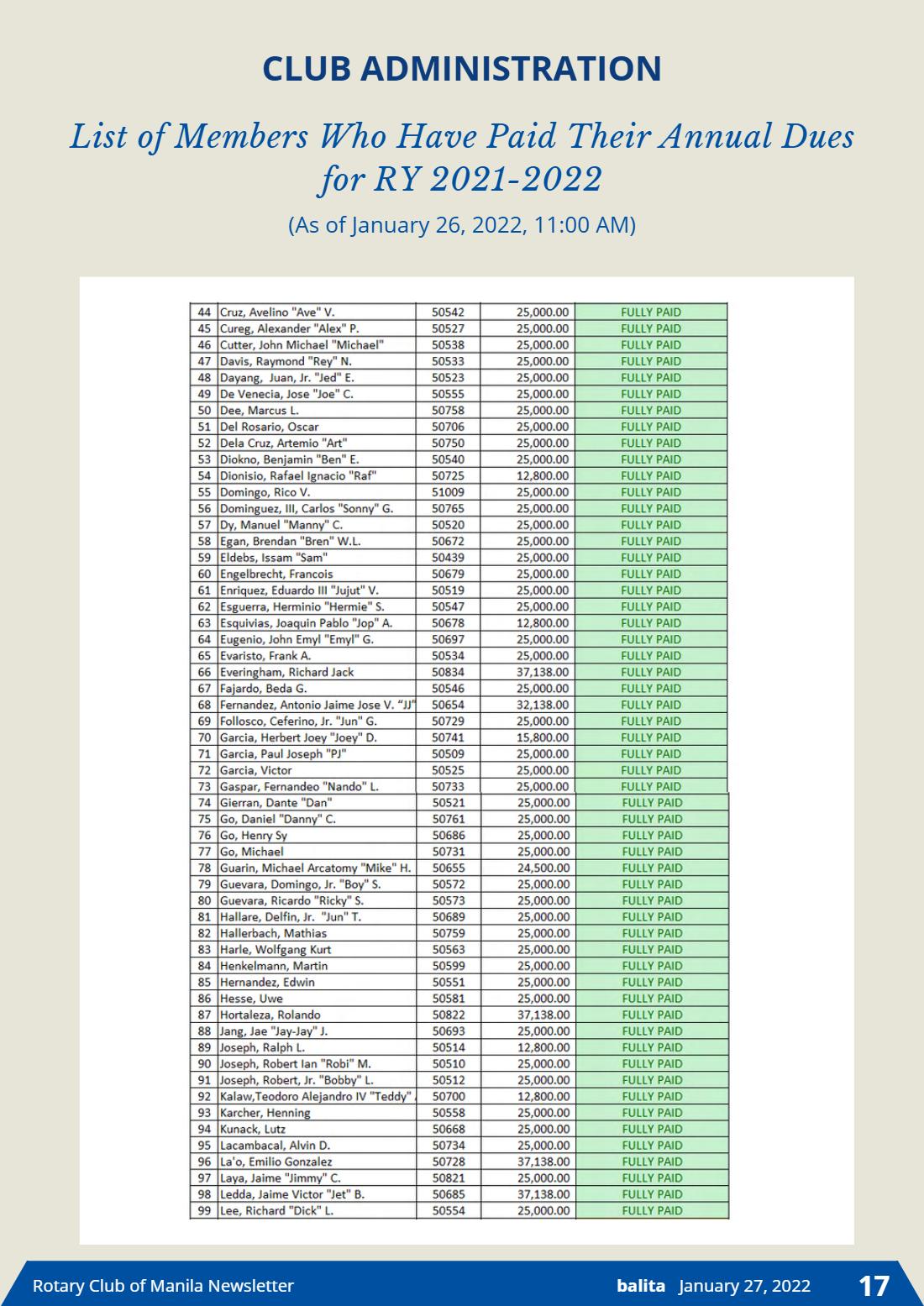The image size is (924, 1306).
Task: Click the page number 17 in footer
Action: (874, 1285)
